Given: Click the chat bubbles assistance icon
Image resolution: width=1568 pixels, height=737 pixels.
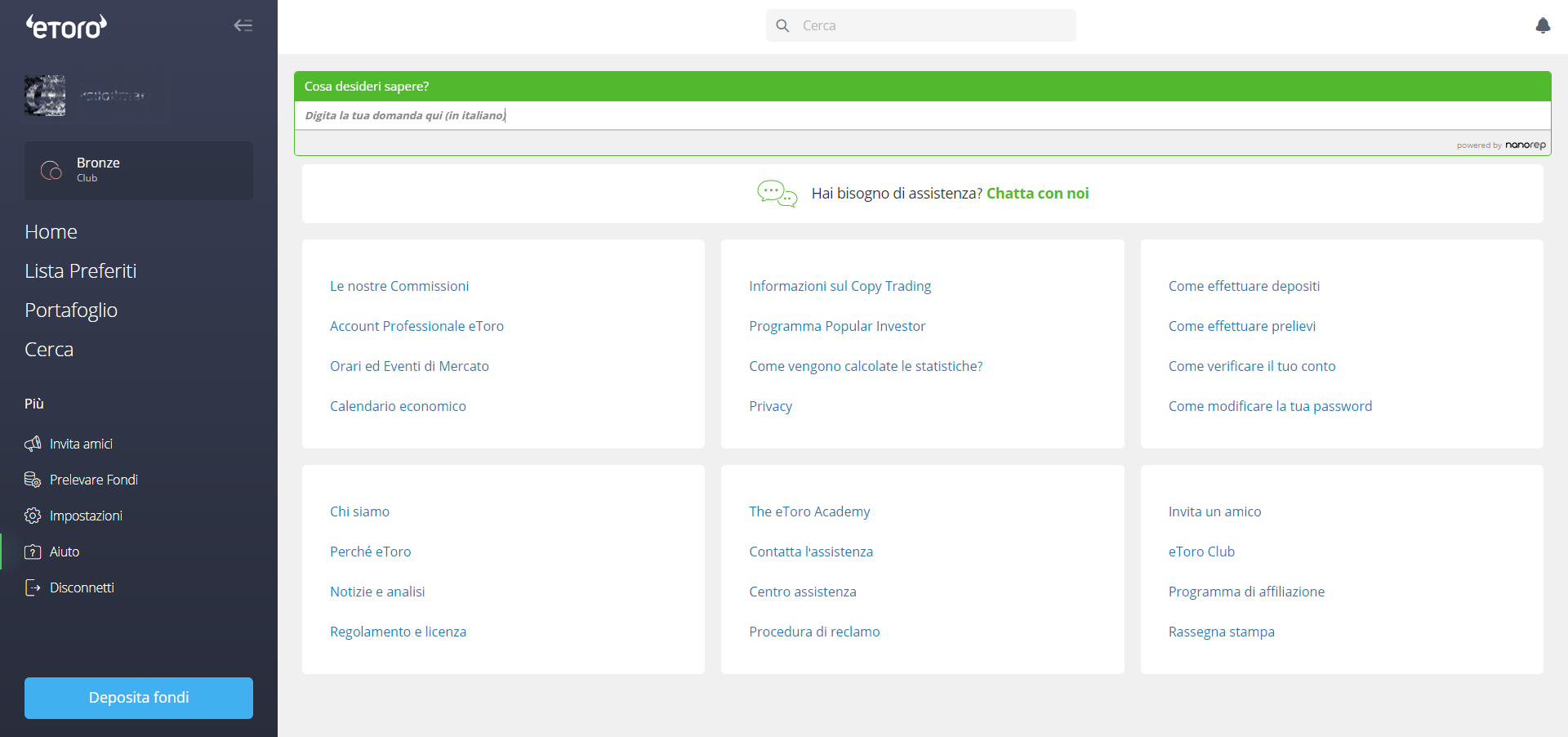Looking at the screenshot, I should [x=777, y=194].
